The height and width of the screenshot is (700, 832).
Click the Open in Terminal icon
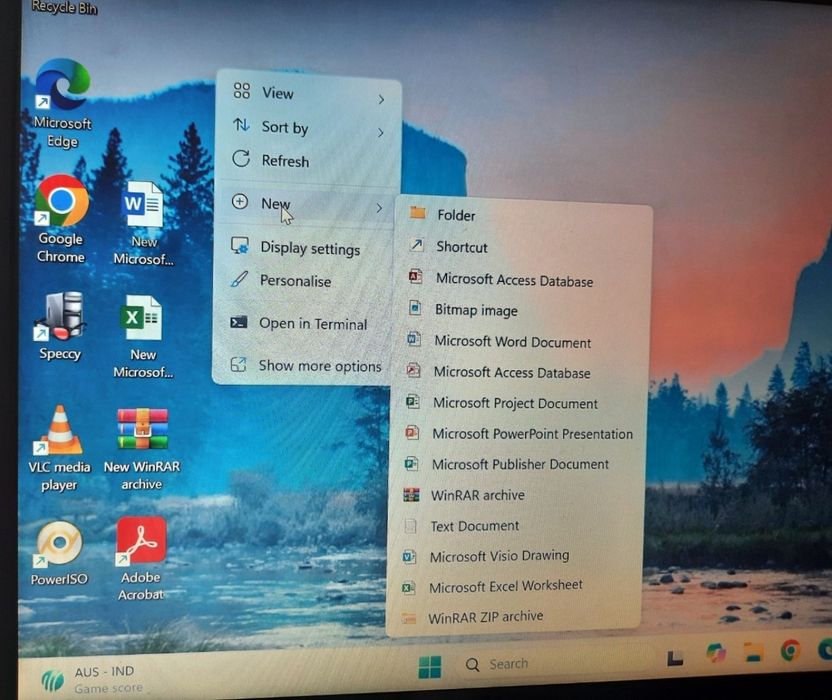(239, 322)
